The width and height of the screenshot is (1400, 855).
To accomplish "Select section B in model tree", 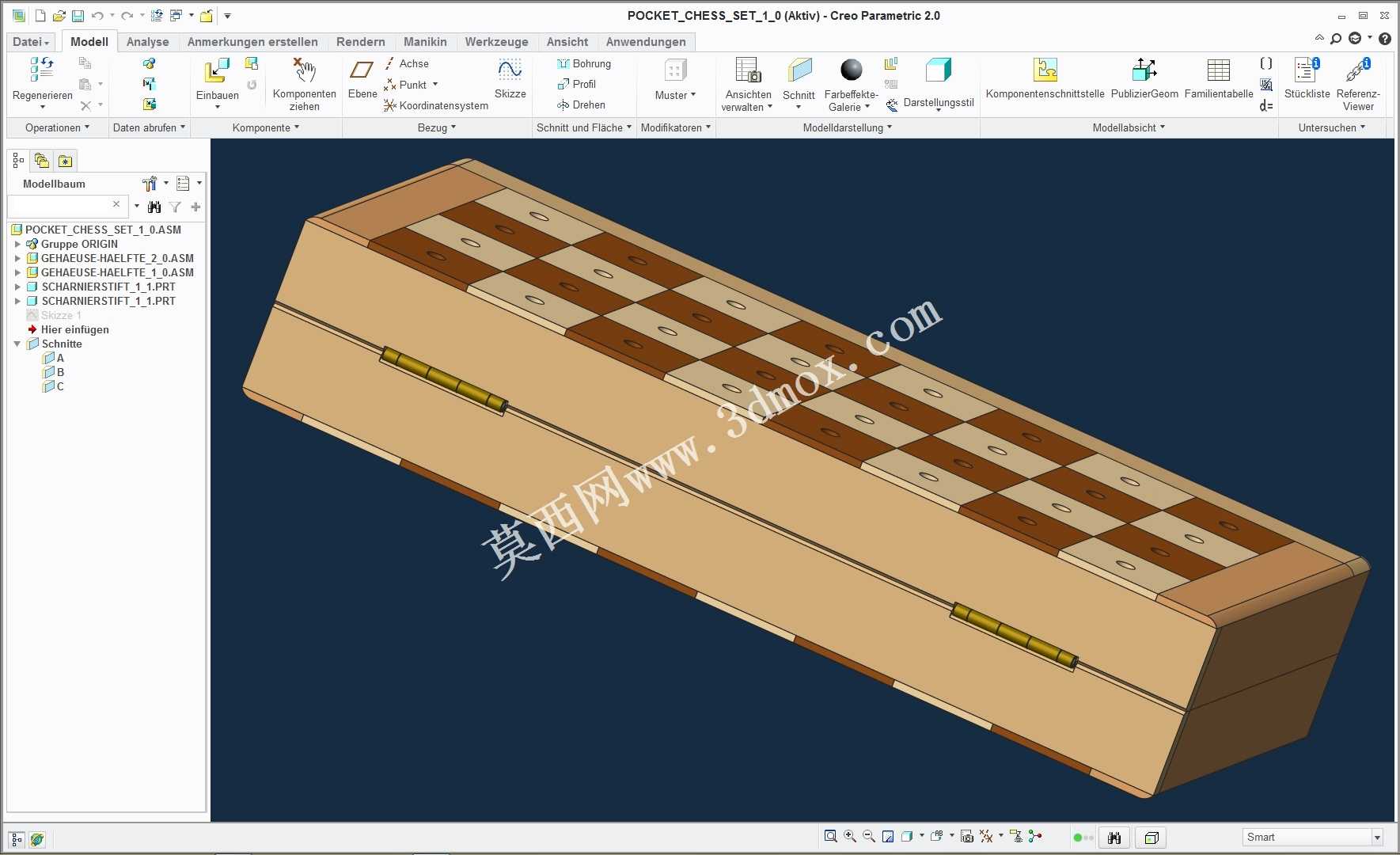I will [55, 372].
